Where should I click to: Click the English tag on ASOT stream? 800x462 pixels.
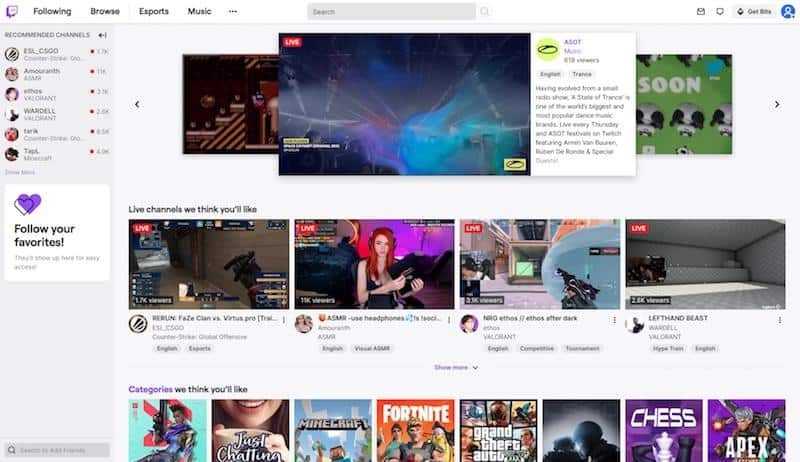(x=550, y=74)
